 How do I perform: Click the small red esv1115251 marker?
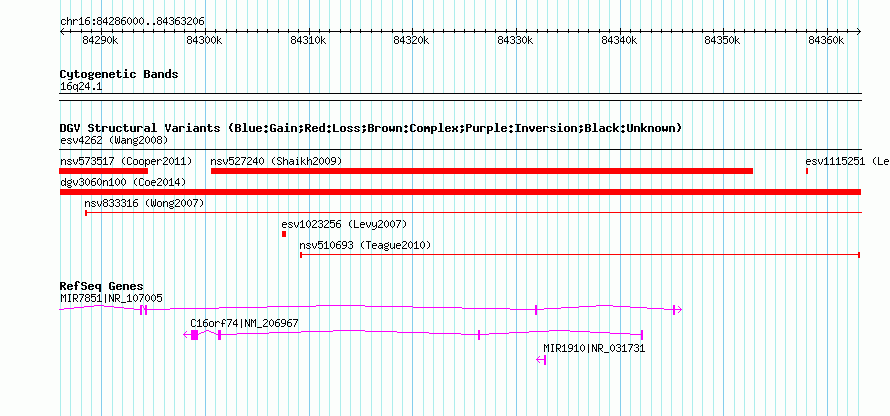[x=807, y=171]
